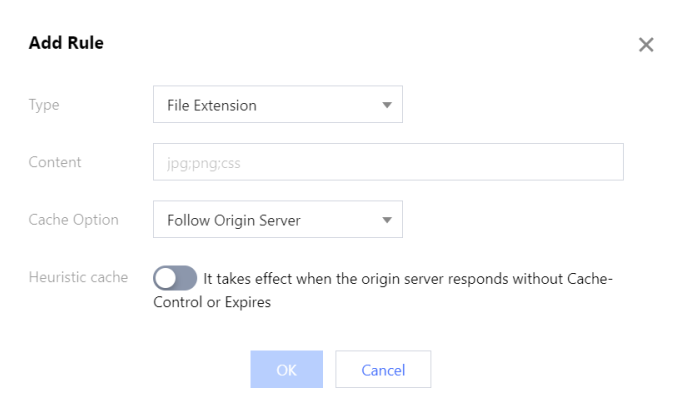Close the Add Rule dialog
Screen dimensions: 682x417
click(x=646, y=45)
